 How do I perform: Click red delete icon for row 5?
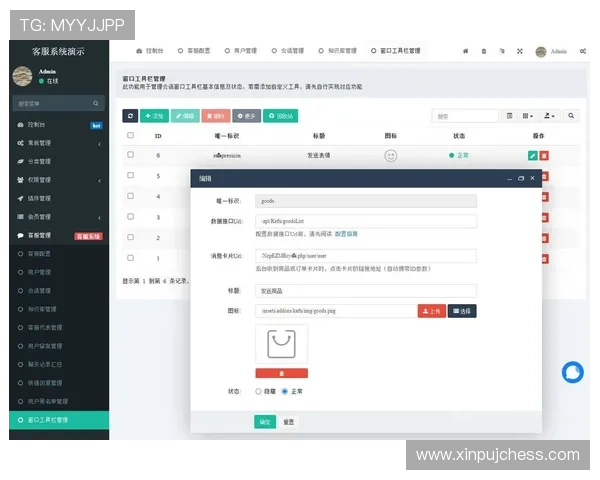pyautogui.click(x=545, y=176)
